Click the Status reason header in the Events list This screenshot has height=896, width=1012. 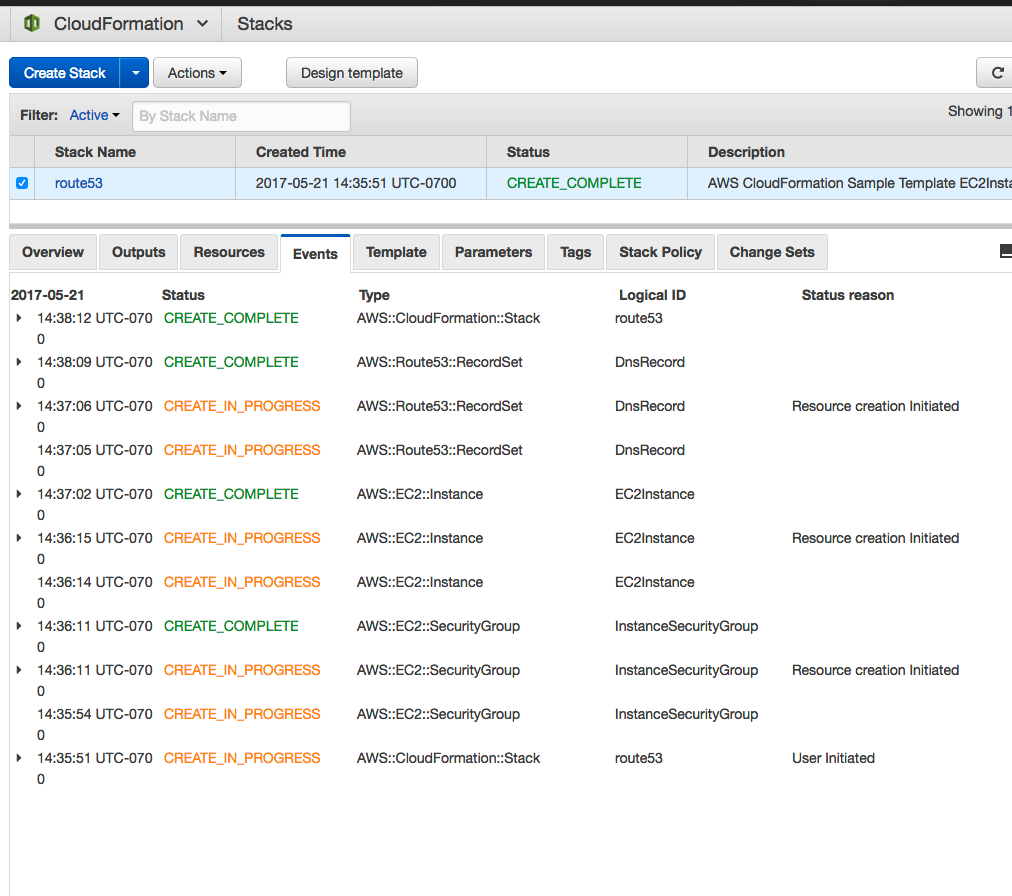tap(847, 295)
